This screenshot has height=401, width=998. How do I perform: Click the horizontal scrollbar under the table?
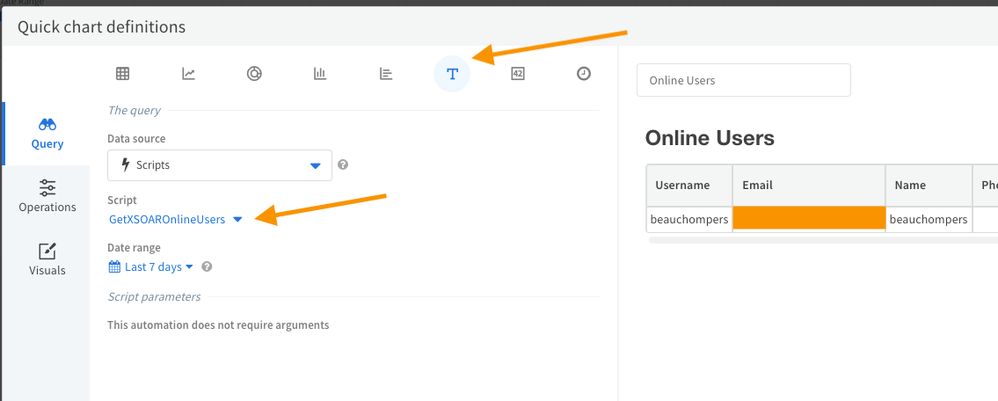click(823, 240)
